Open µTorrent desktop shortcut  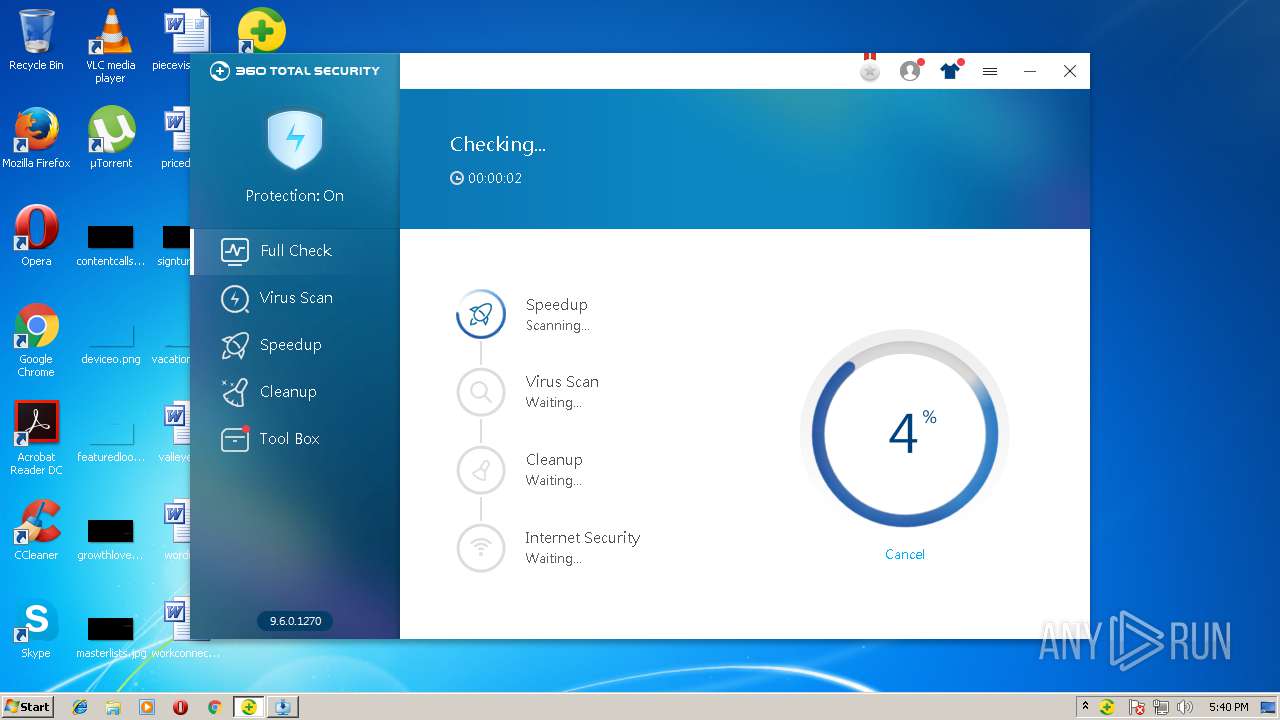click(x=110, y=138)
